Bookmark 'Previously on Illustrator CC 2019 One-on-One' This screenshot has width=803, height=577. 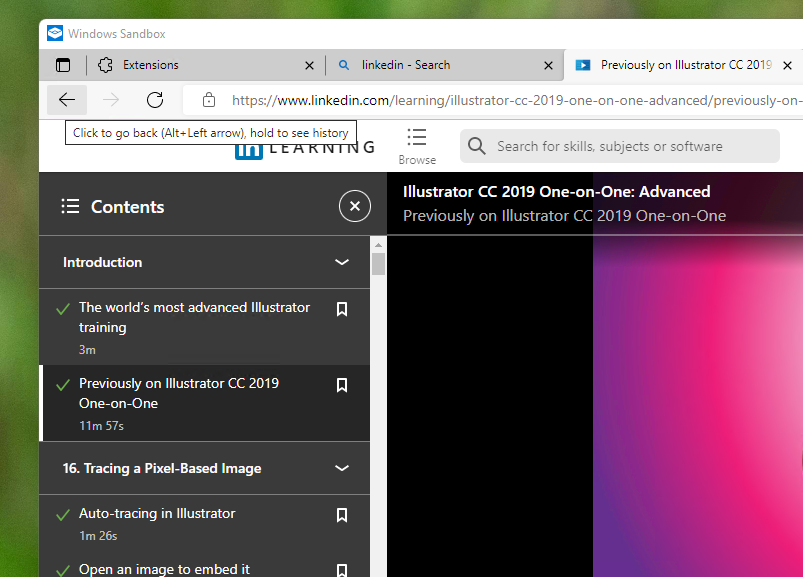pos(342,384)
